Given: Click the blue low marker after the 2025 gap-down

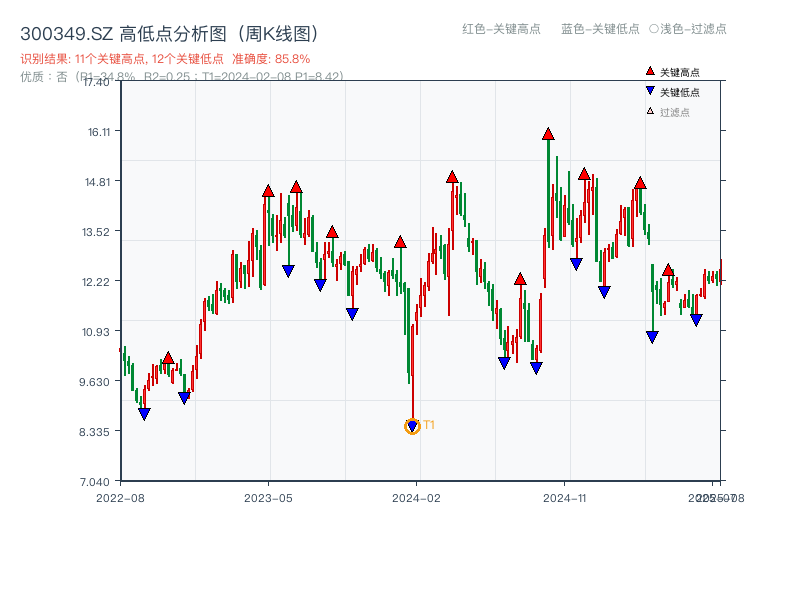Looking at the screenshot, I should pos(652,337).
